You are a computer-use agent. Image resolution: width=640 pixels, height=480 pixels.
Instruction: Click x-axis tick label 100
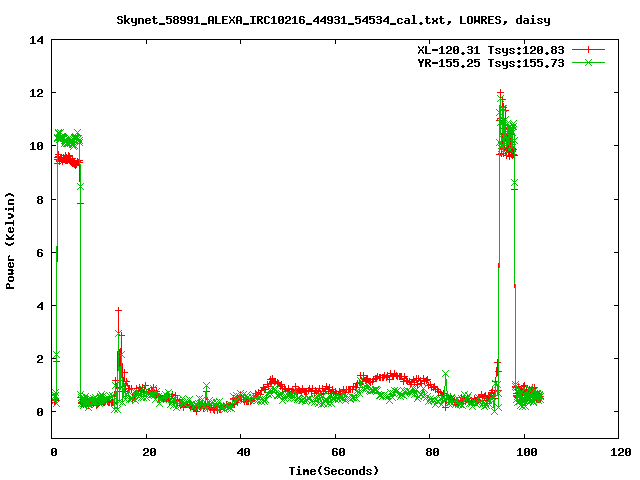(x=527, y=452)
